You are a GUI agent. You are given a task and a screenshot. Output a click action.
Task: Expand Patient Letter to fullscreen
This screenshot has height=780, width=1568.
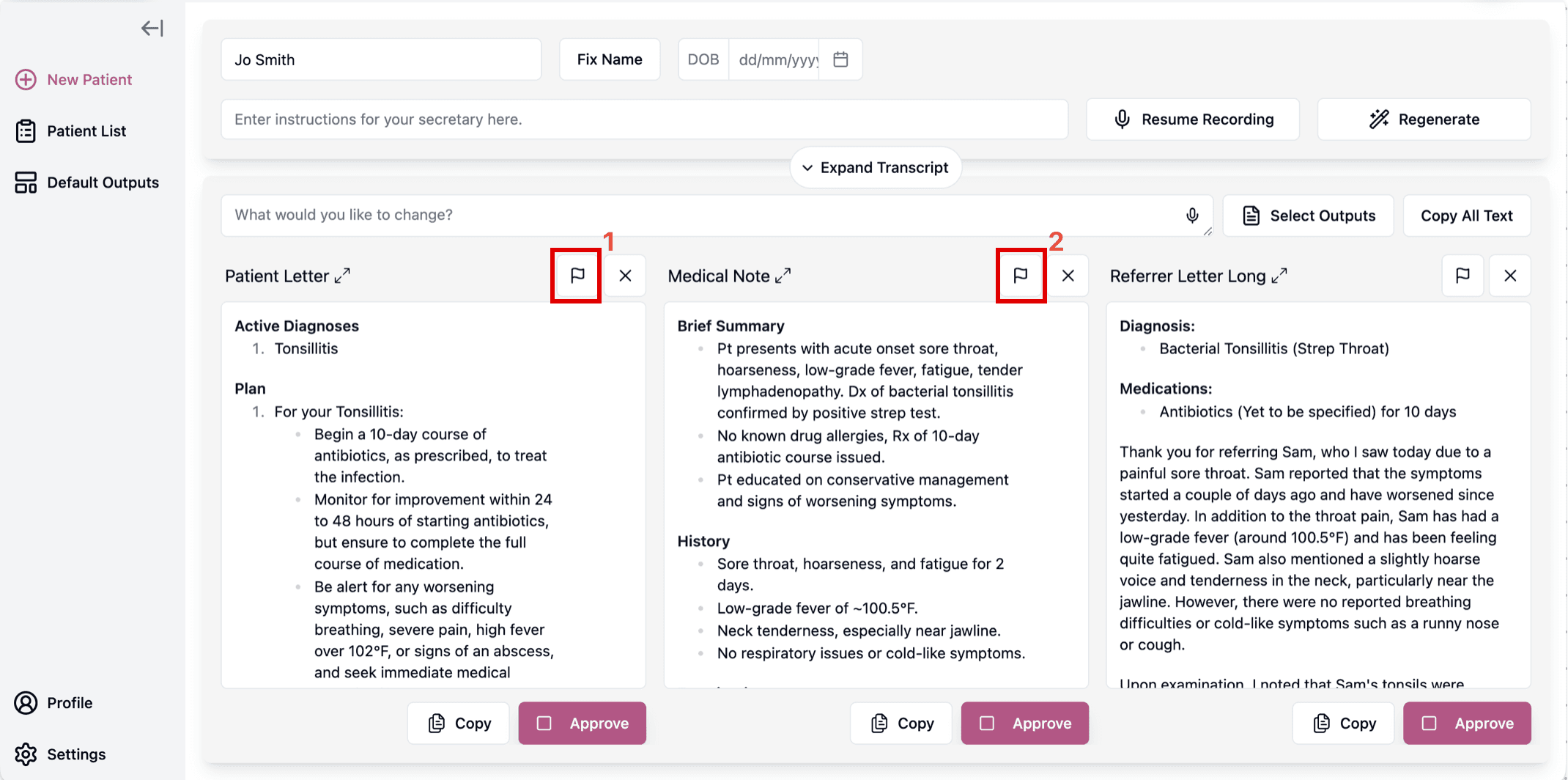click(342, 276)
